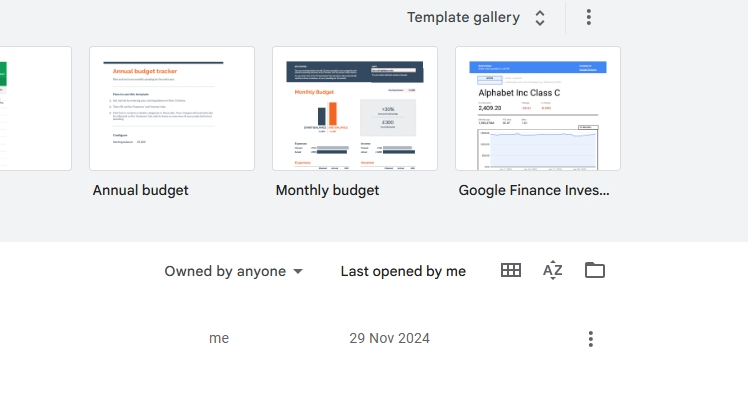Switch to grid view
Viewport: 748px width, 395px height.
click(510, 270)
